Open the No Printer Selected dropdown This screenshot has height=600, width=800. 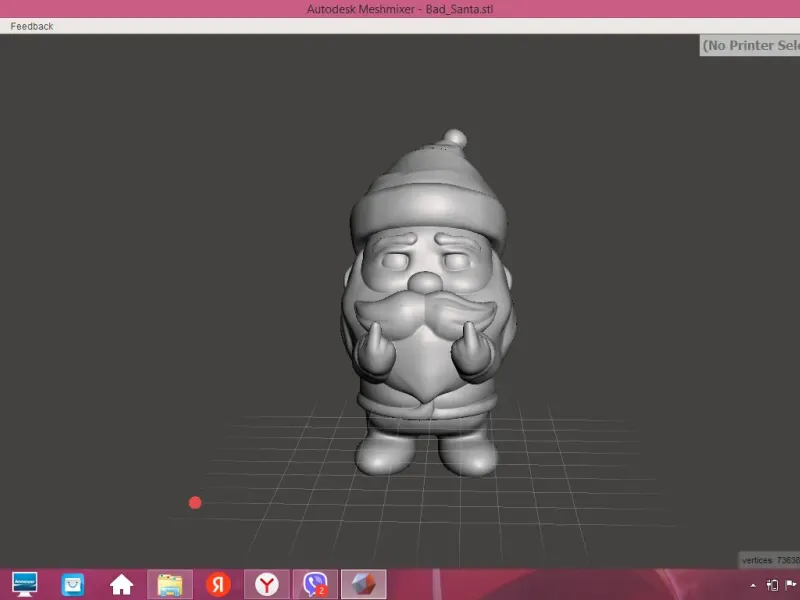click(x=749, y=45)
